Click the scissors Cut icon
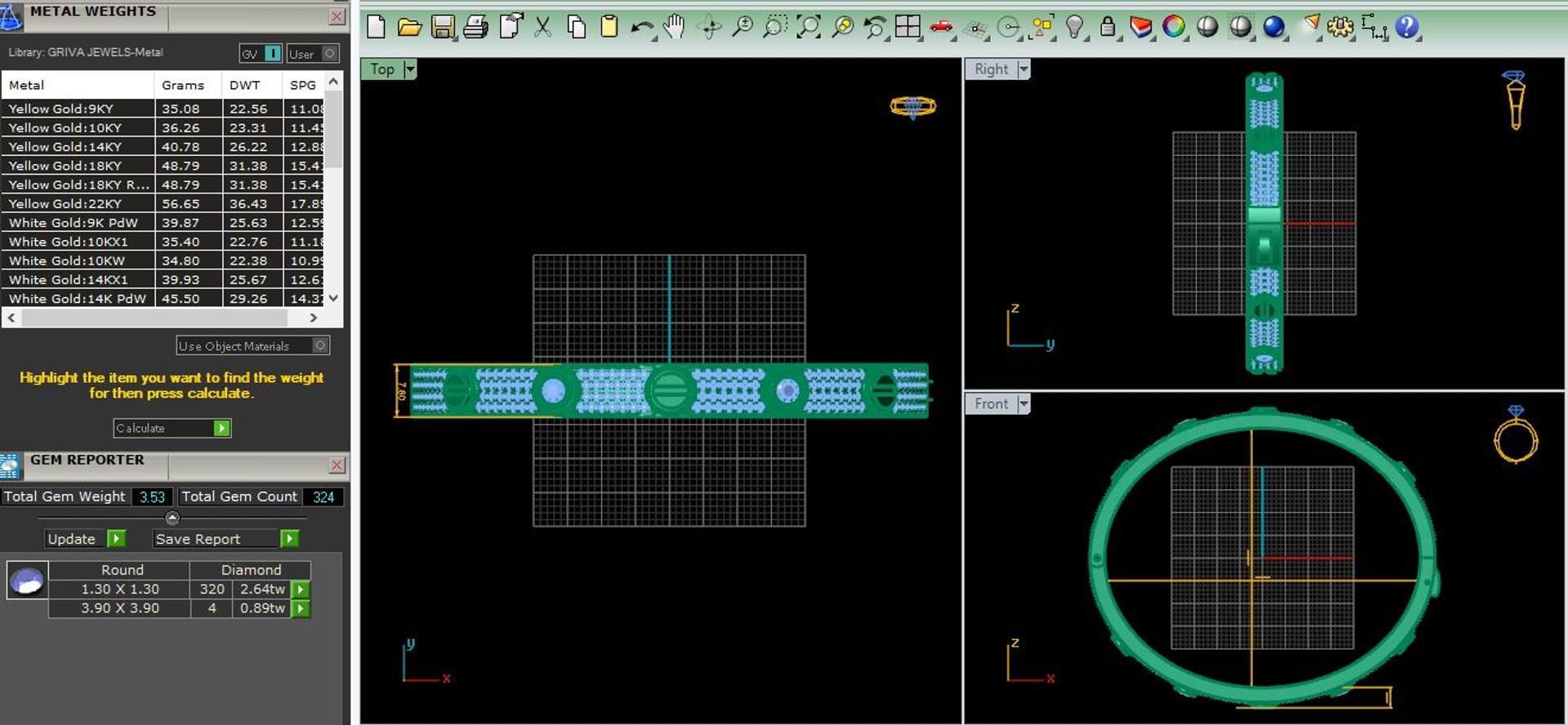The width and height of the screenshot is (1568, 725). coord(542,27)
